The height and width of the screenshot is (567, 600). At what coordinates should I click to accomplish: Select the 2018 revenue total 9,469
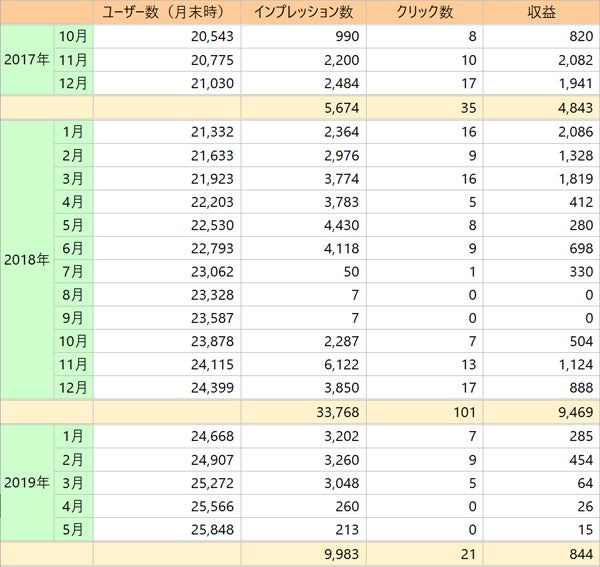click(541, 411)
